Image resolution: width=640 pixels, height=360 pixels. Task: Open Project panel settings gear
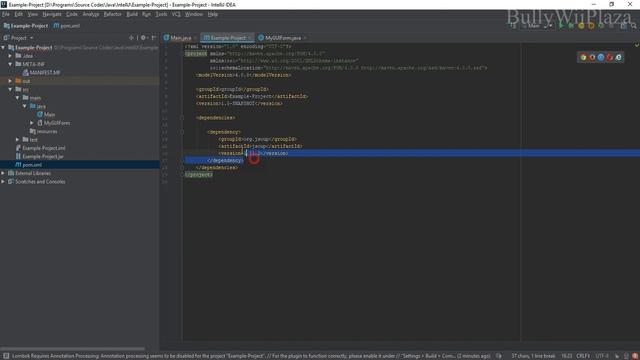pos(143,38)
